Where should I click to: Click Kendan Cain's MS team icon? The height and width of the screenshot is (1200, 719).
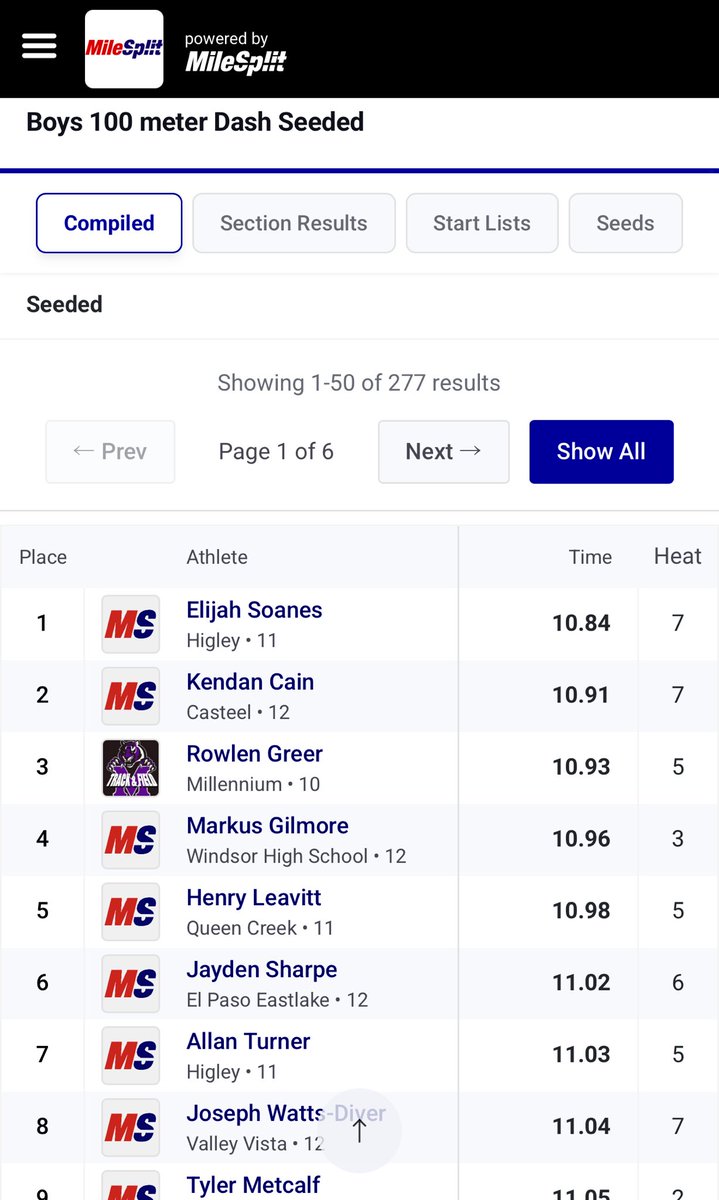[131, 696]
